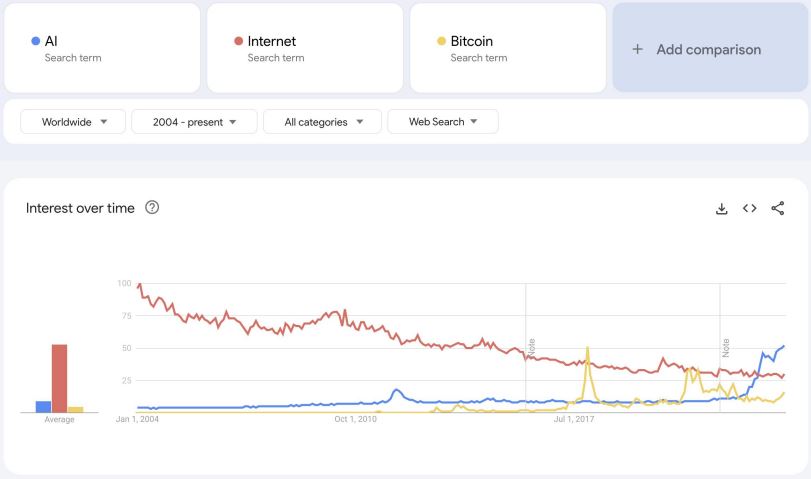Edit the Internet search term
Viewport: 811px width, 479px height.
pyautogui.click(x=272, y=41)
